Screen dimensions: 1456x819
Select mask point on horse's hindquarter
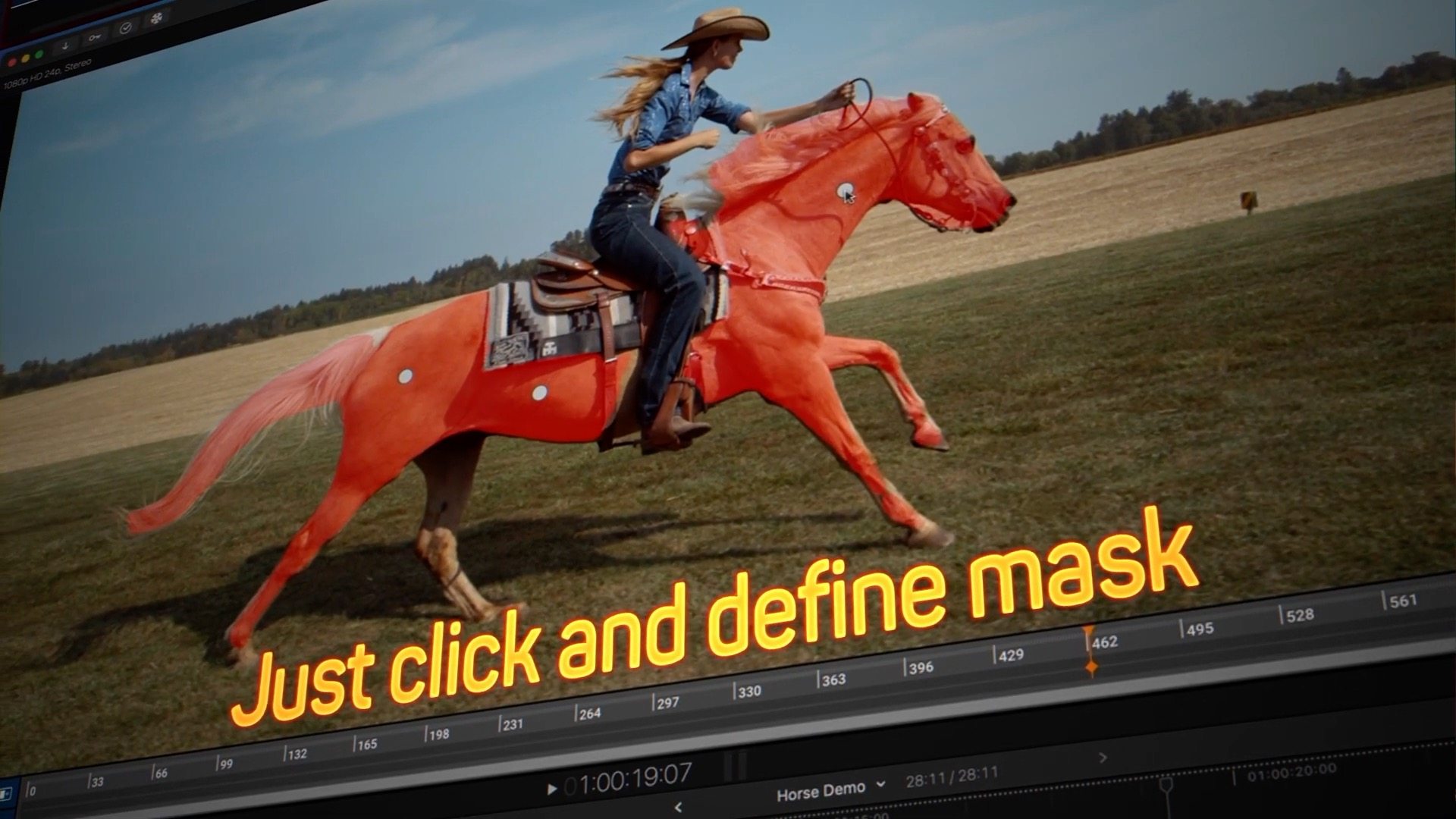(405, 375)
